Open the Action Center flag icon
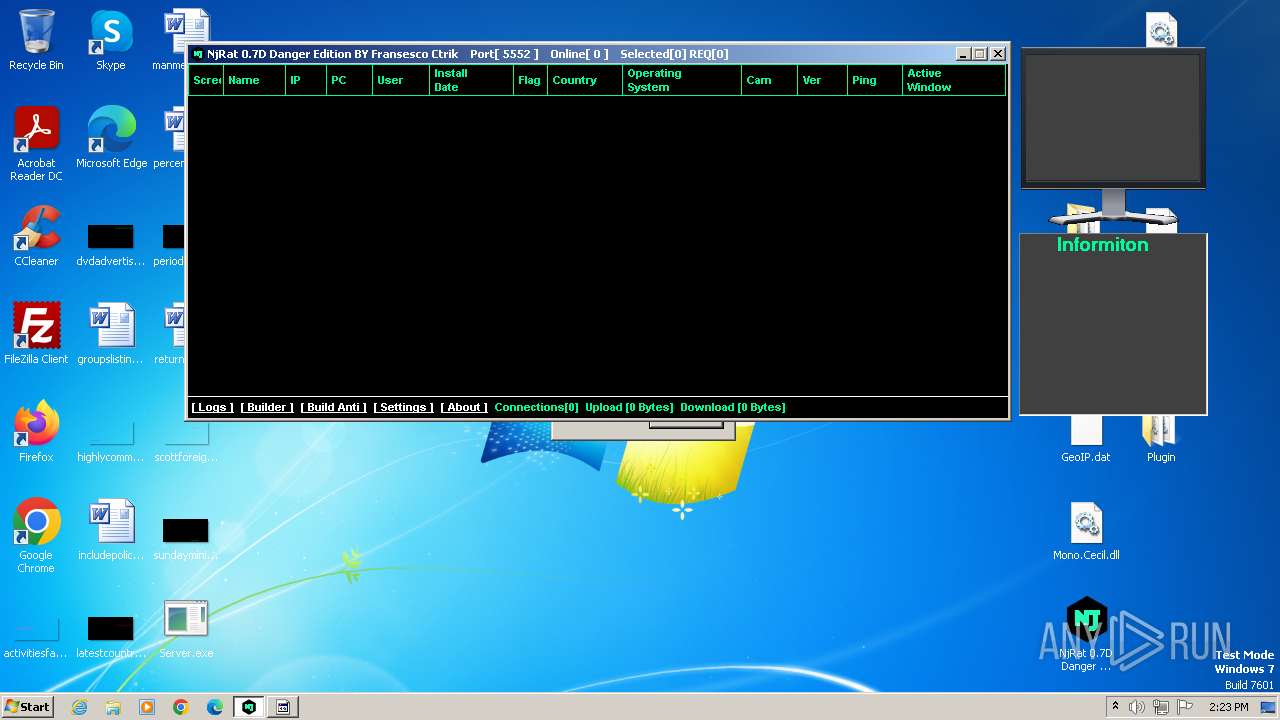 coord(1185,707)
